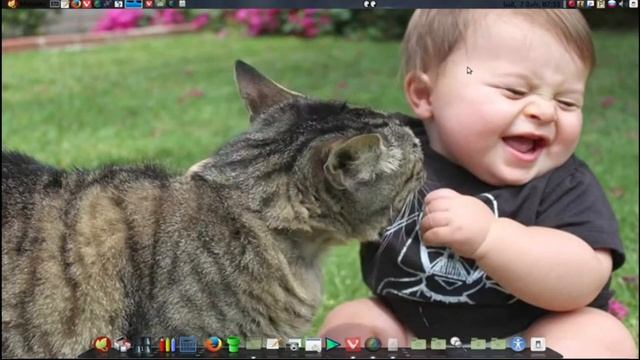This screenshot has width=640, height=360.
Task: Open the green funnel icon in the dock
Action: tap(233, 344)
